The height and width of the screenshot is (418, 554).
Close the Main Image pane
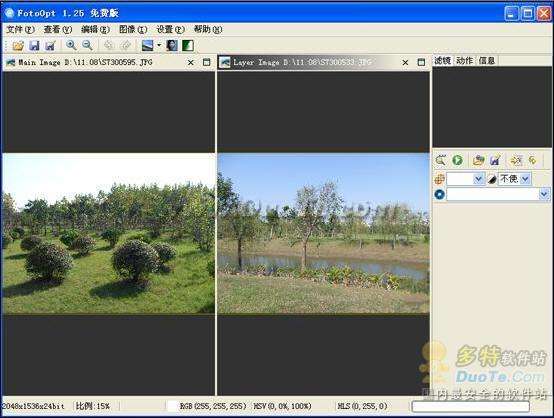[191, 63]
